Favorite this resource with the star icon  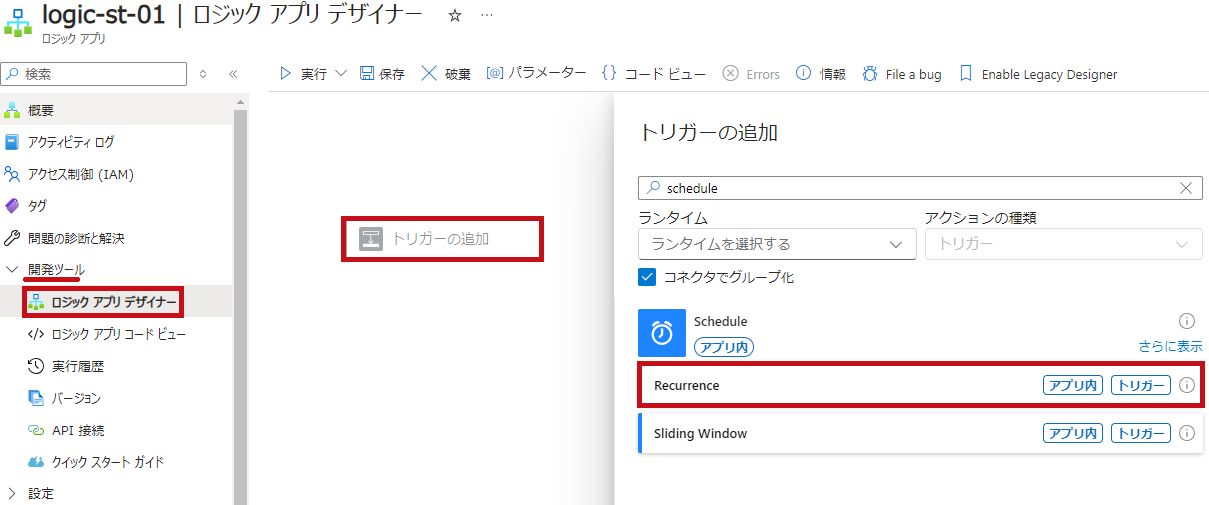455,16
